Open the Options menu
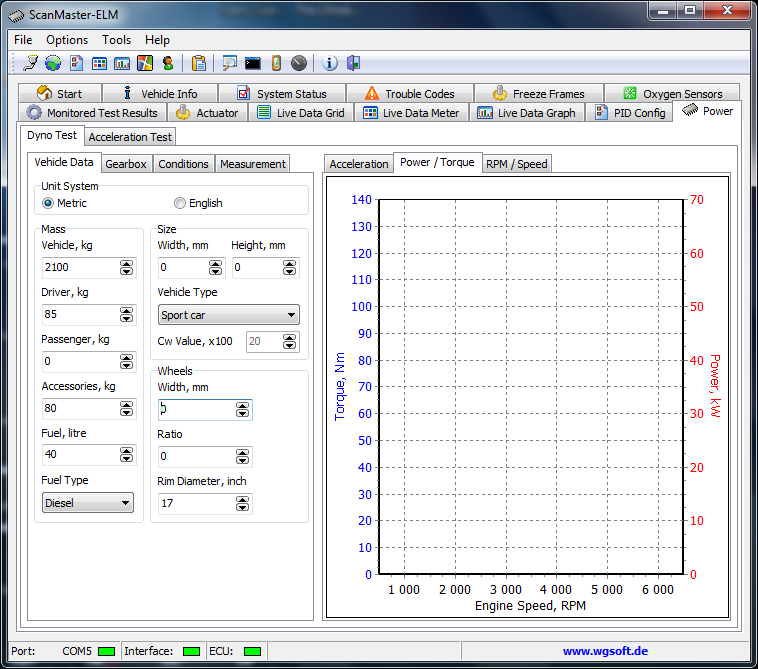This screenshot has height=669, width=758. 67,40
